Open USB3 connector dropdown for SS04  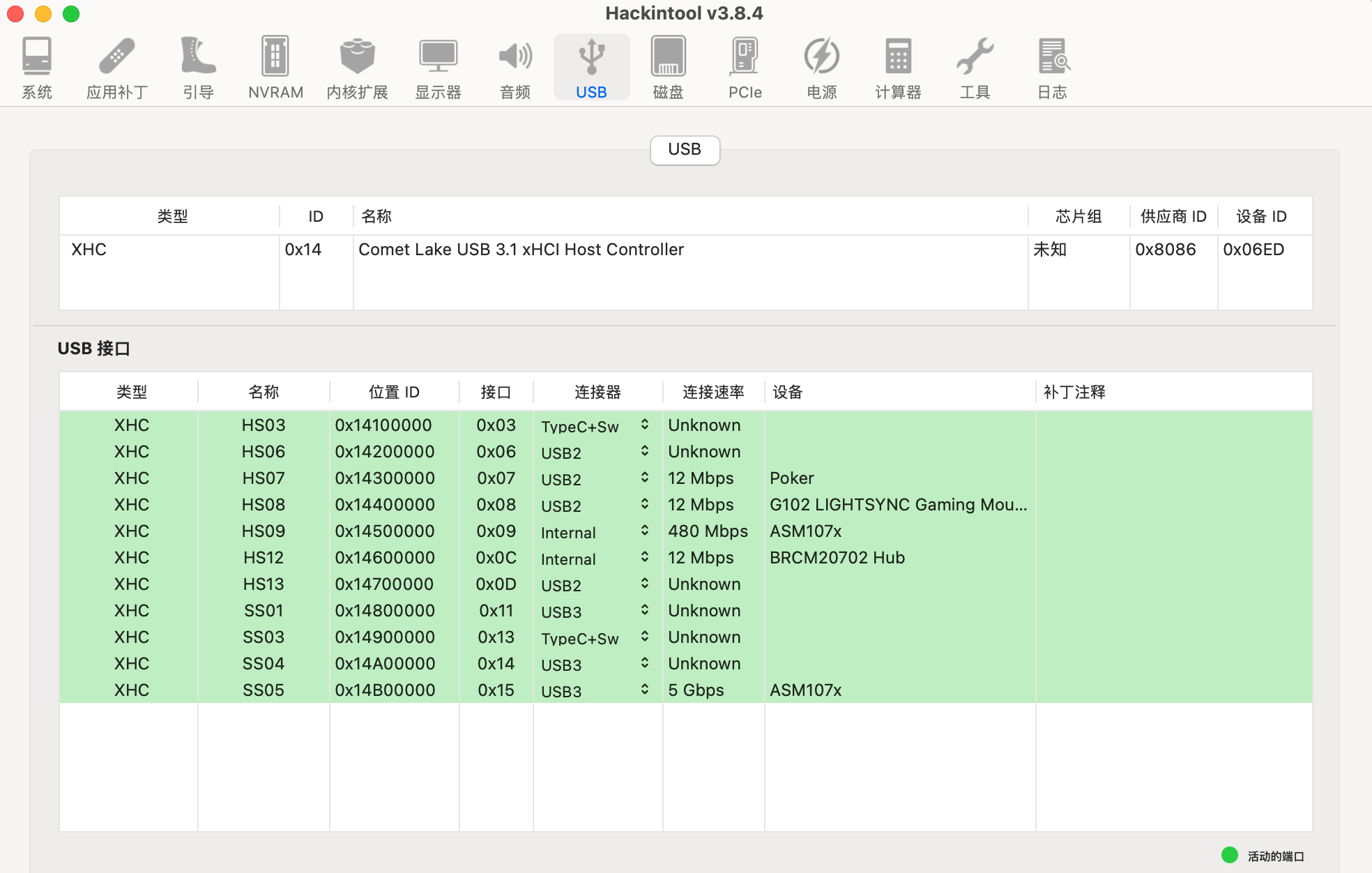click(x=597, y=664)
